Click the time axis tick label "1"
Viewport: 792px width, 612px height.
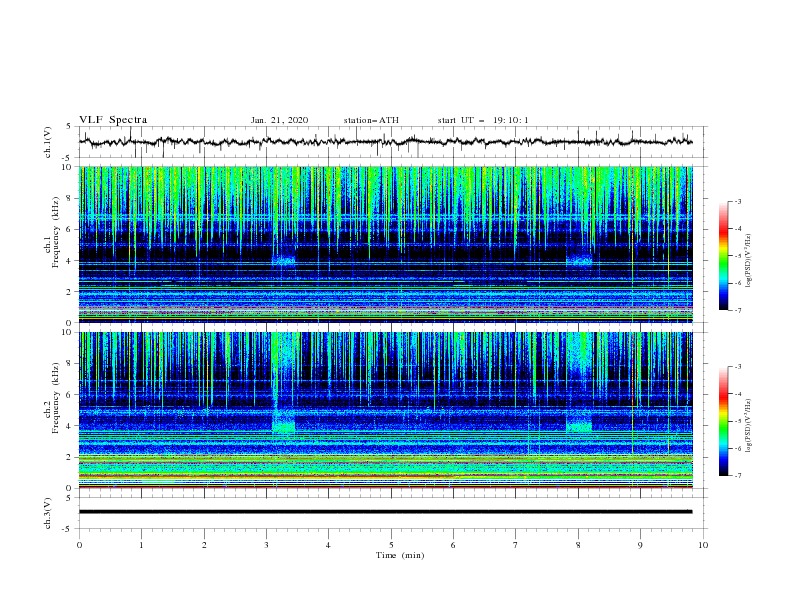point(142,545)
